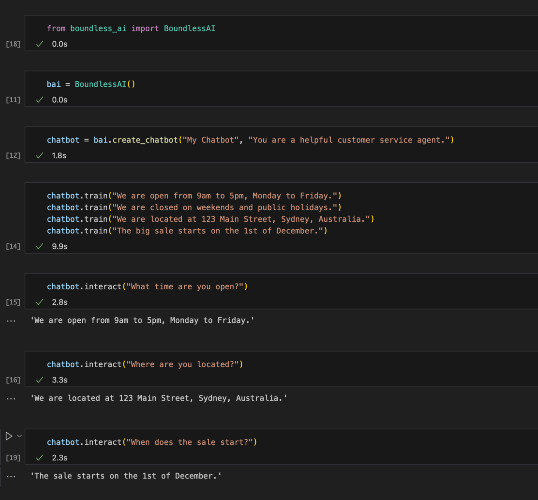Click the 'What time are you open?' code line
Screen dimensions: 538x500
(x=147, y=287)
